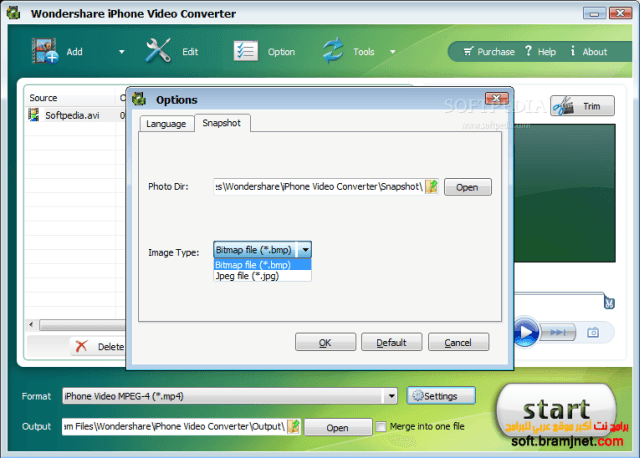Click left arrow of file list scrollbar

point(31,325)
